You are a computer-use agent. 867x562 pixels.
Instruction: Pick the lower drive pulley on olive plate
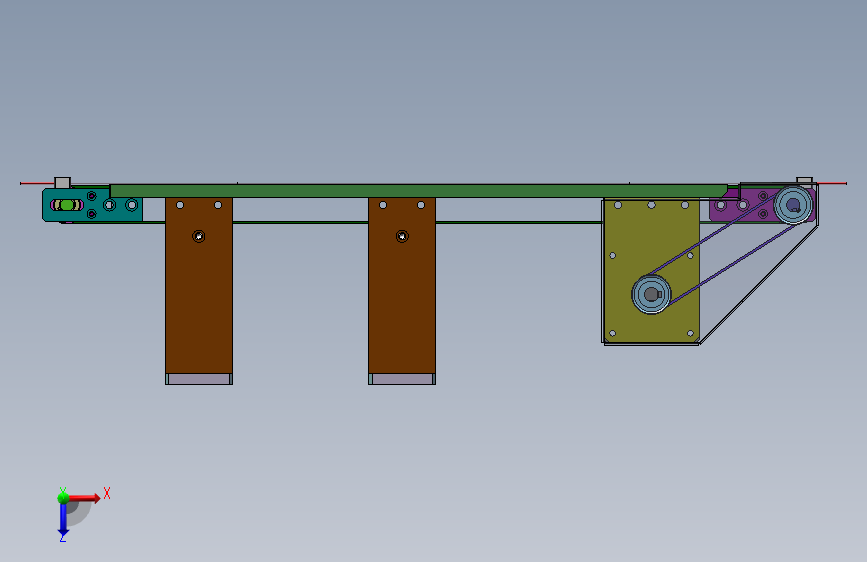(651, 294)
